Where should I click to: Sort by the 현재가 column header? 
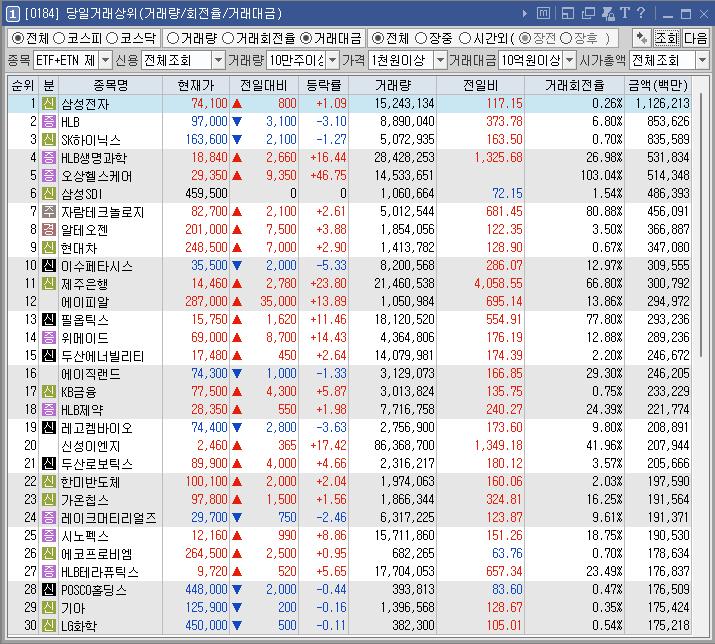(x=196, y=85)
